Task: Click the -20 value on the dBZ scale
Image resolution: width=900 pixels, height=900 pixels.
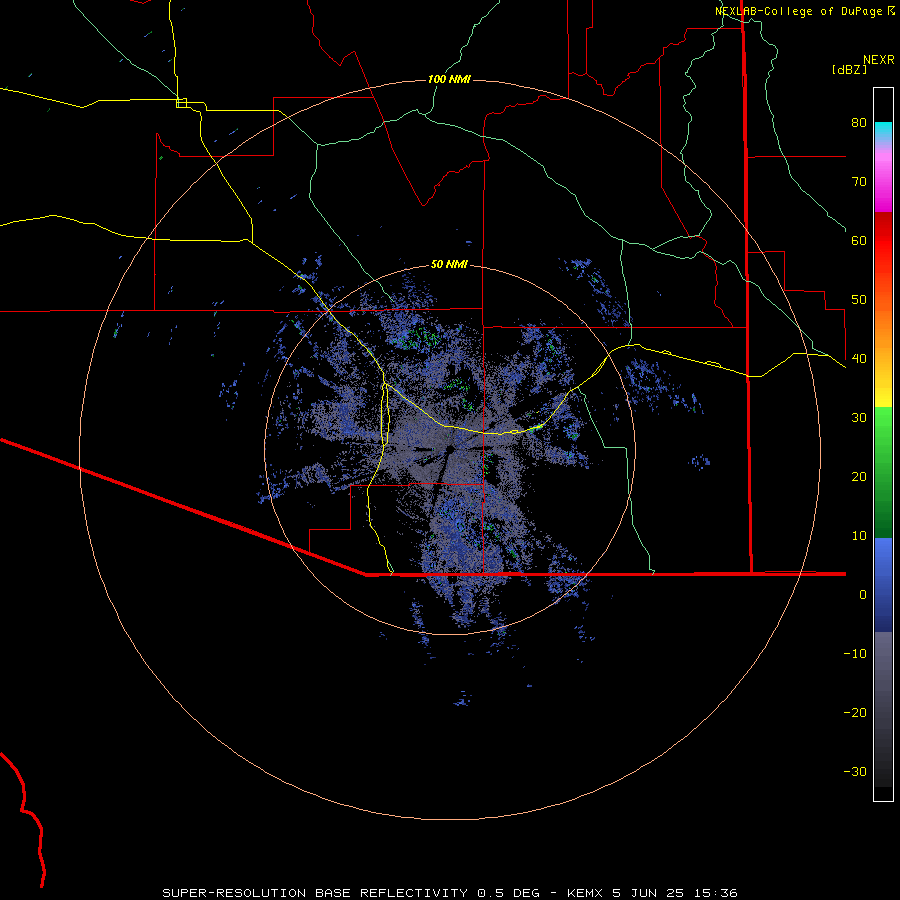Action: [855, 713]
